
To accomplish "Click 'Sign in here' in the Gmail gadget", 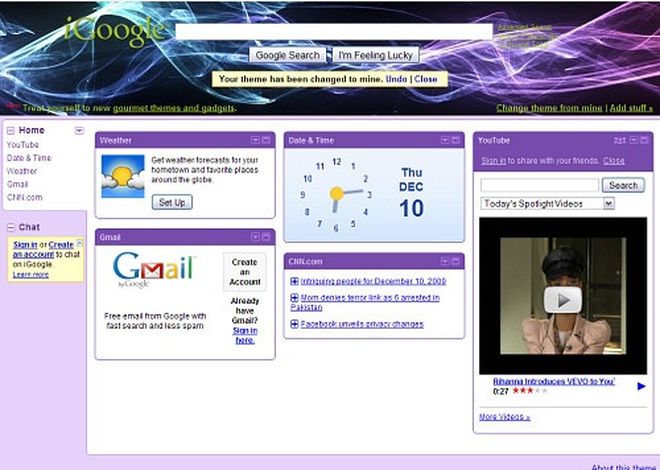I will point(245,335).
